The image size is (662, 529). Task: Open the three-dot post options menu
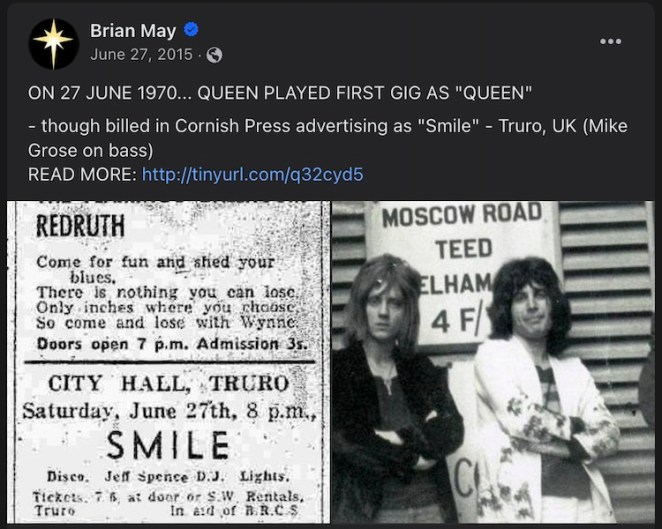tap(610, 41)
